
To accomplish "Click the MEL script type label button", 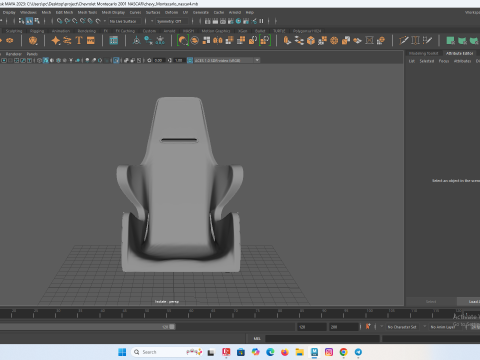I will 257,339.
